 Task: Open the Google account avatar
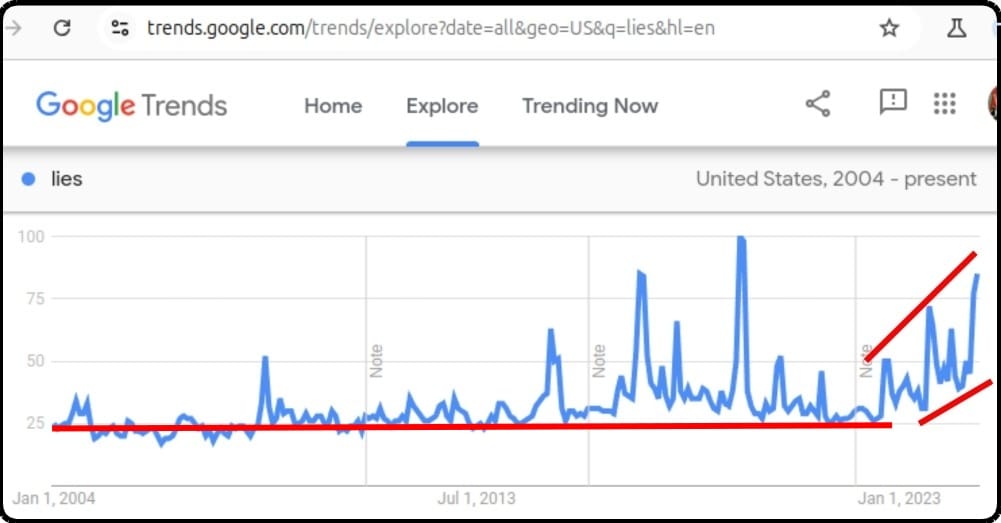[993, 103]
